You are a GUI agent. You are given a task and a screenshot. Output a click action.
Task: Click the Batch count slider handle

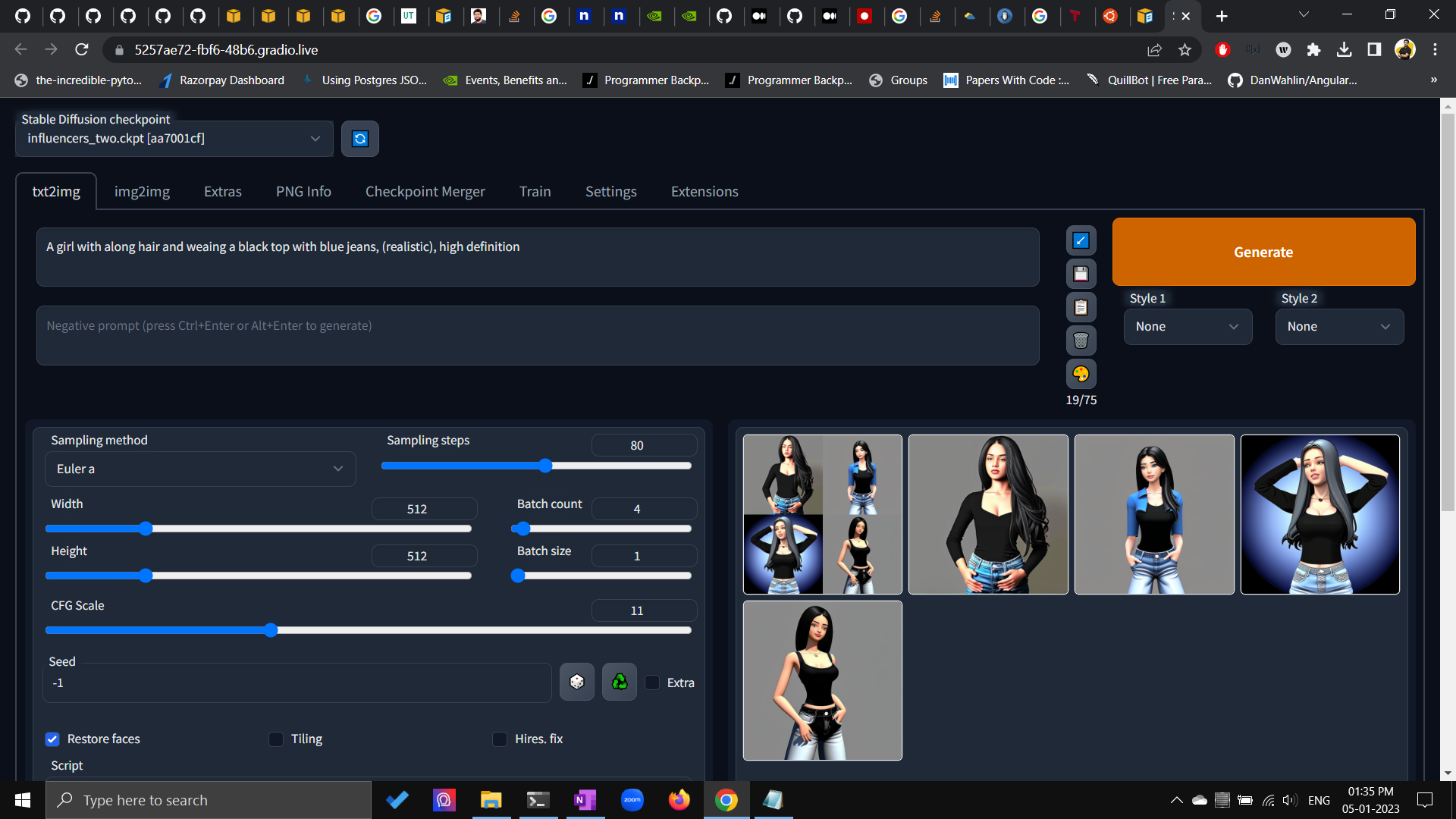pyautogui.click(x=523, y=529)
